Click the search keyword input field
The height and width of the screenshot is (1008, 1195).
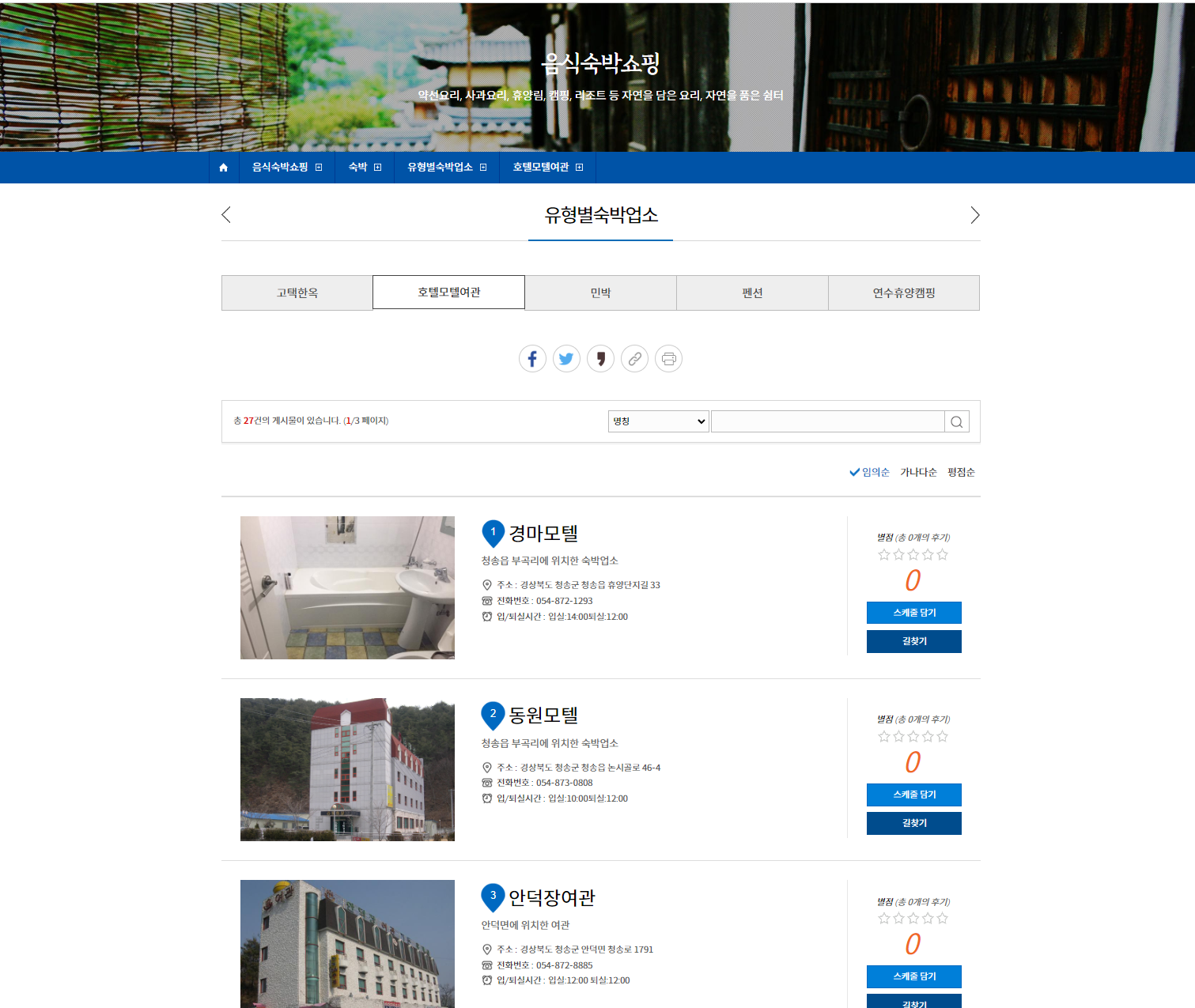827,421
